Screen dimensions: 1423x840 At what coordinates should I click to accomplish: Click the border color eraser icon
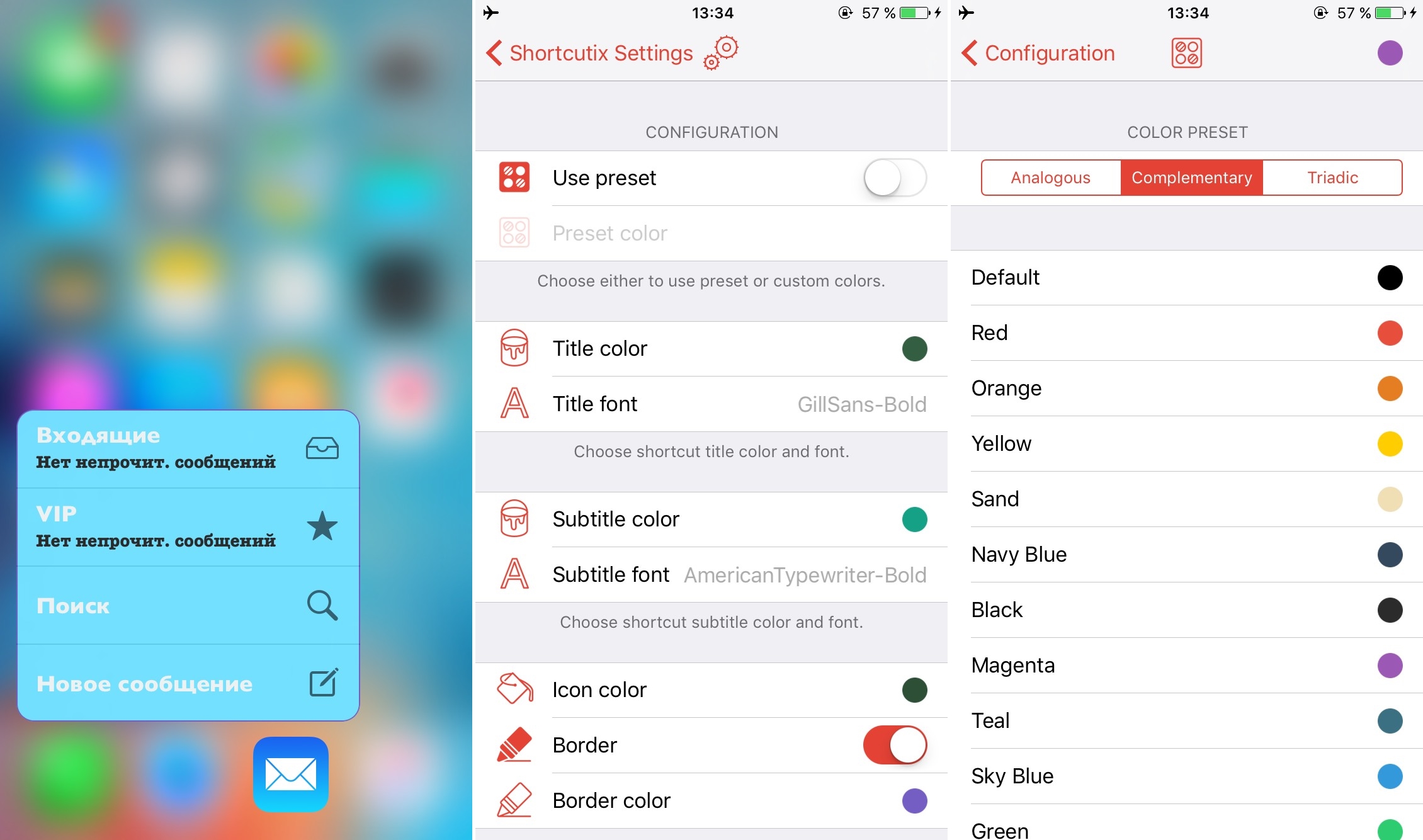(513, 803)
